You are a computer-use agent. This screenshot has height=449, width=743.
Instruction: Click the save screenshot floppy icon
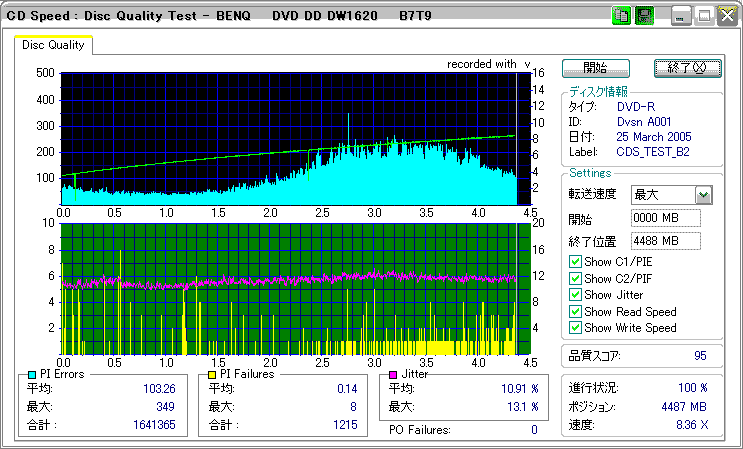tap(644, 16)
